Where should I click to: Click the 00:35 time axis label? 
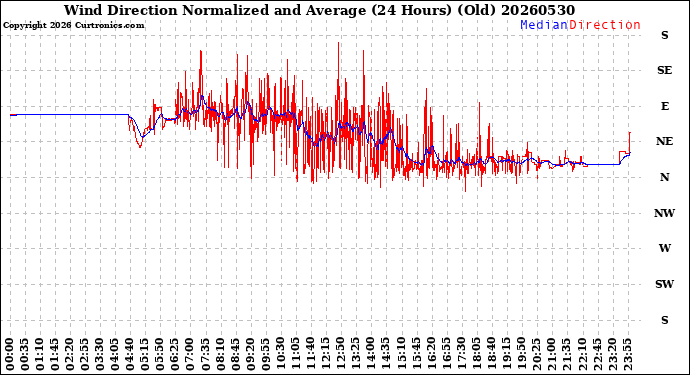pyautogui.click(x=25, y=354)
